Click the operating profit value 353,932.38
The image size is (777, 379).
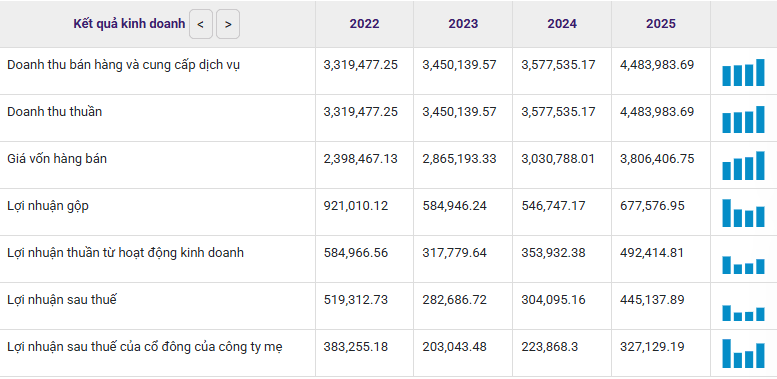tap(554, 253)
